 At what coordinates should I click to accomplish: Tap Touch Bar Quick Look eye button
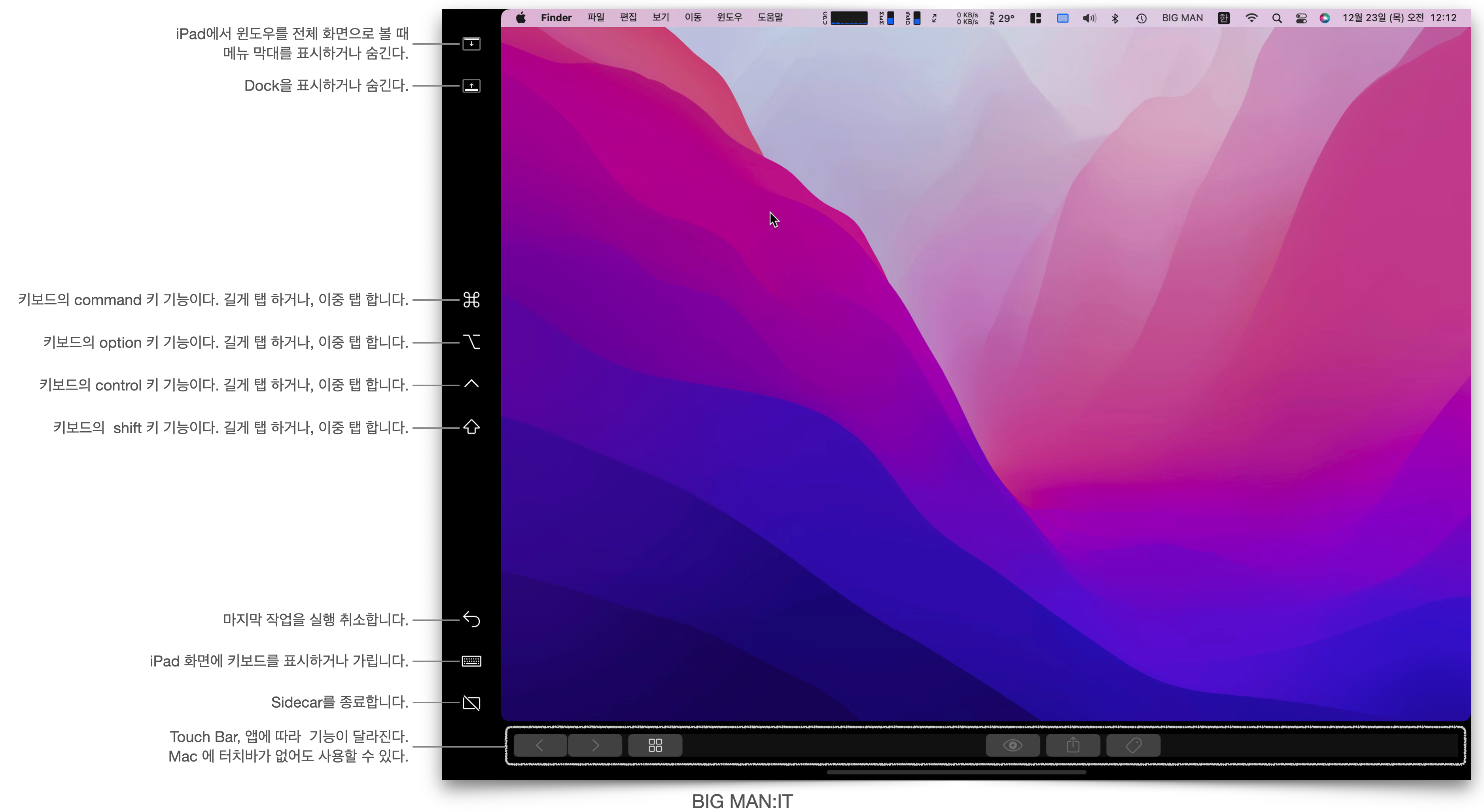tap(1012, 745)
